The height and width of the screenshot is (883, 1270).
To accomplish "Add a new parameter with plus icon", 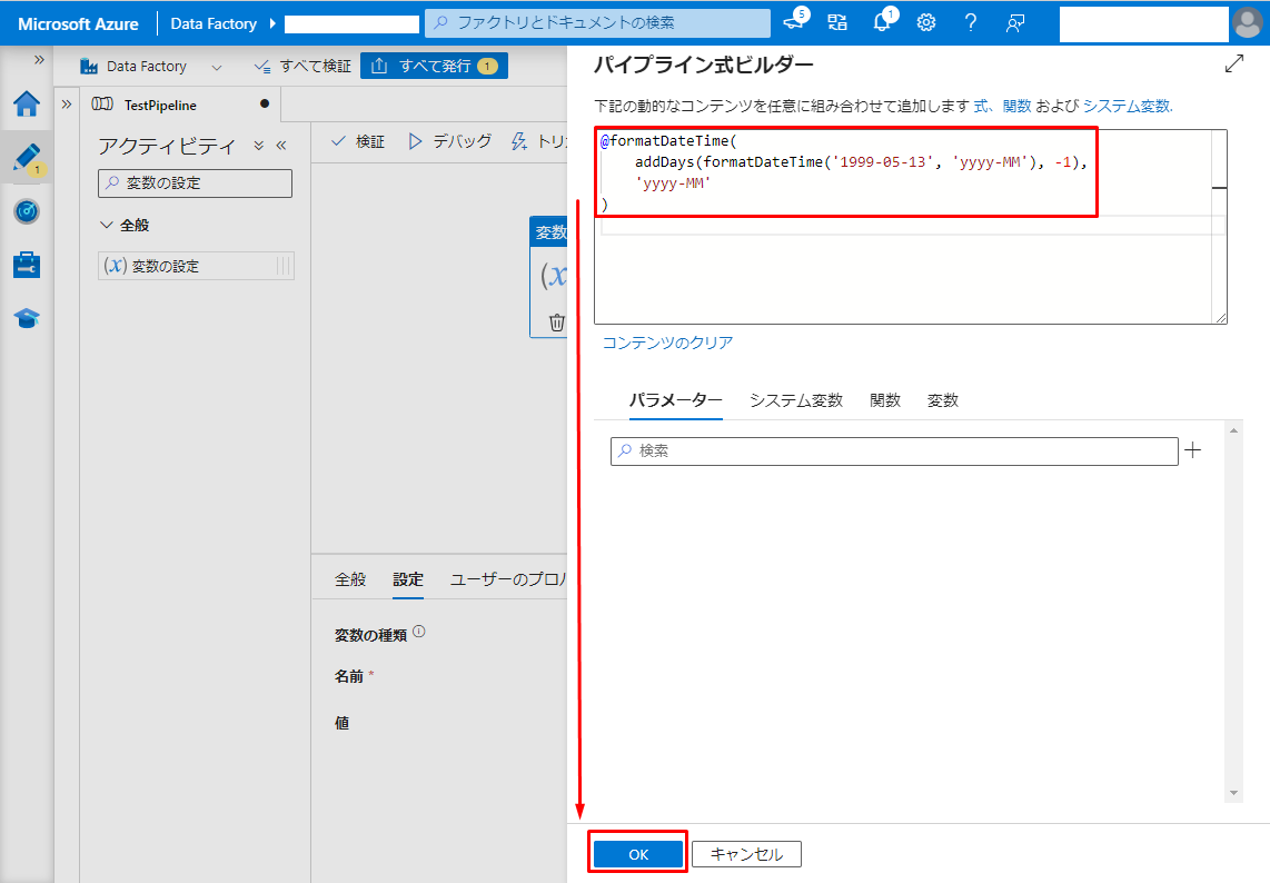I will [x=1192, y=450].
